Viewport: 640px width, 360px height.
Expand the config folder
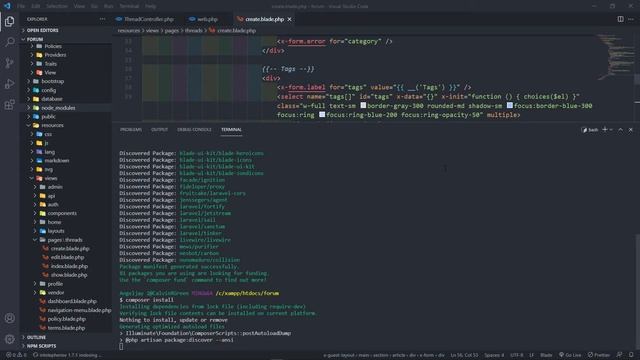pos(48,90)
